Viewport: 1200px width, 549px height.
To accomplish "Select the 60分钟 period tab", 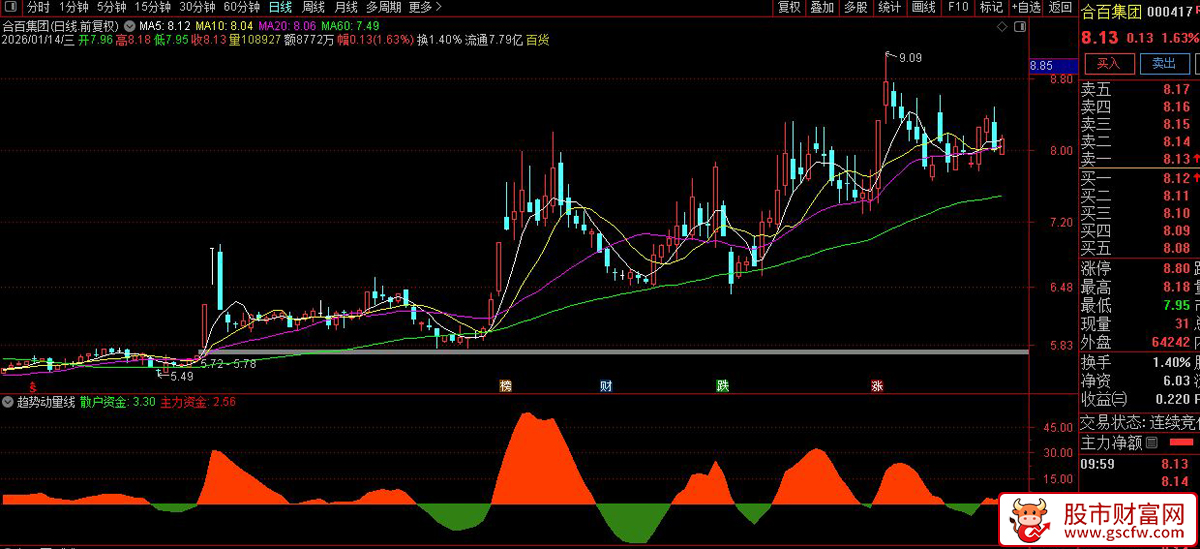I will tap(241, 7).
